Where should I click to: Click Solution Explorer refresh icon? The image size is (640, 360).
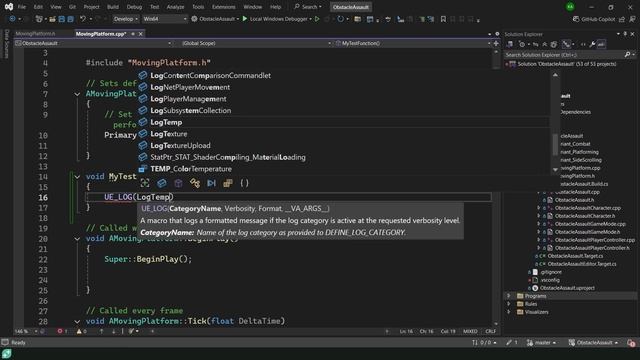pos(536,44)
